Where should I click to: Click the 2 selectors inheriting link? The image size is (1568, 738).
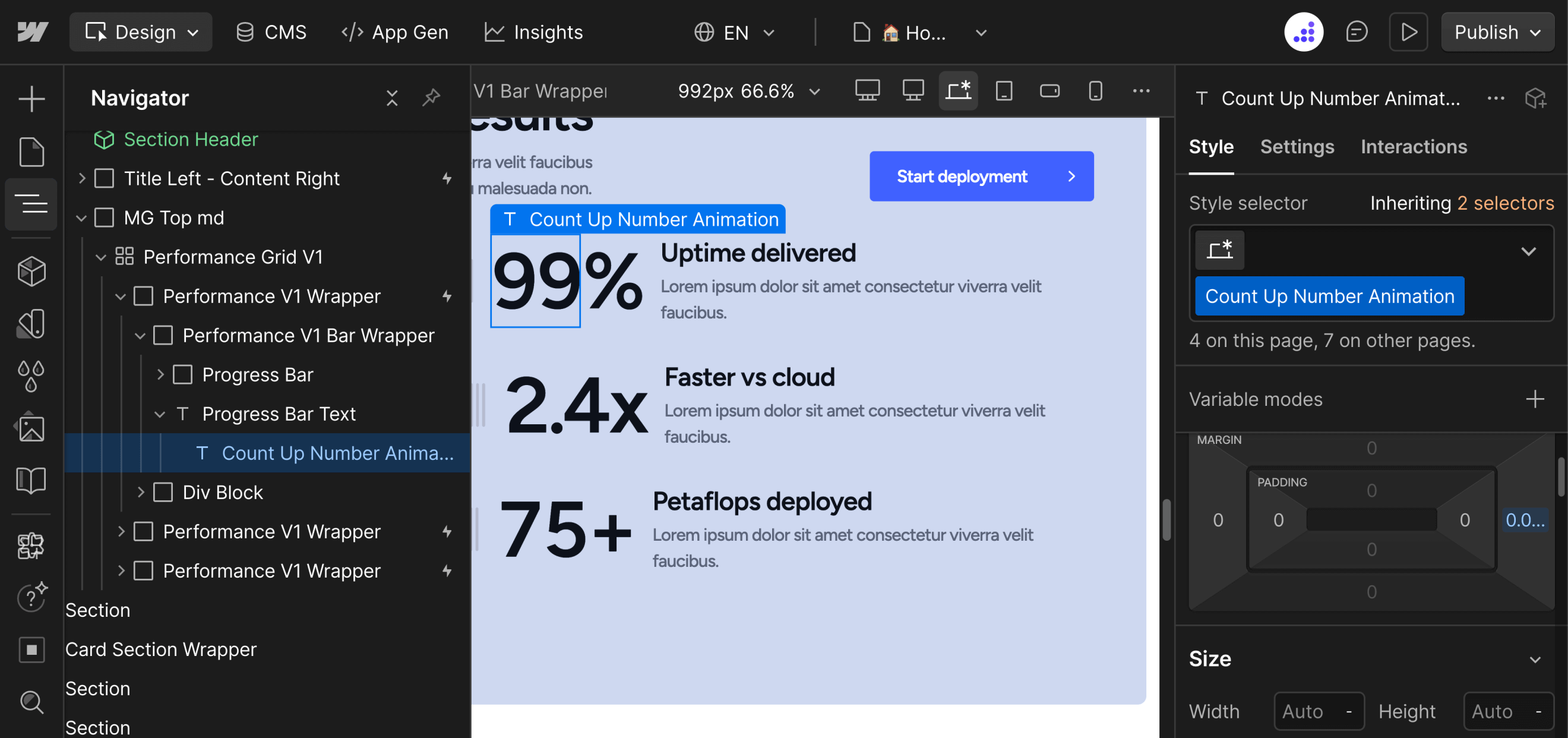[1505, 203]
